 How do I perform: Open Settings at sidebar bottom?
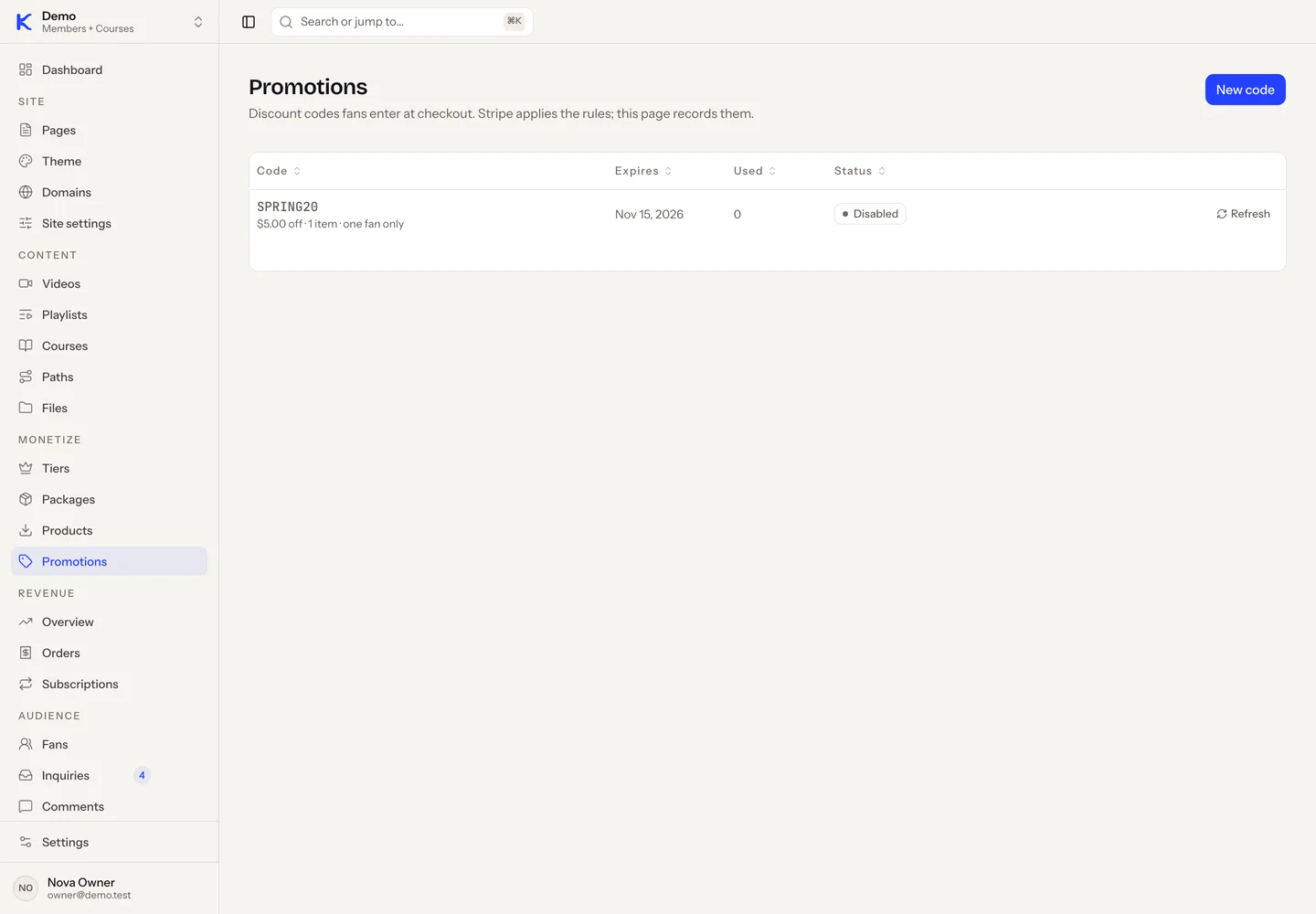110,842
